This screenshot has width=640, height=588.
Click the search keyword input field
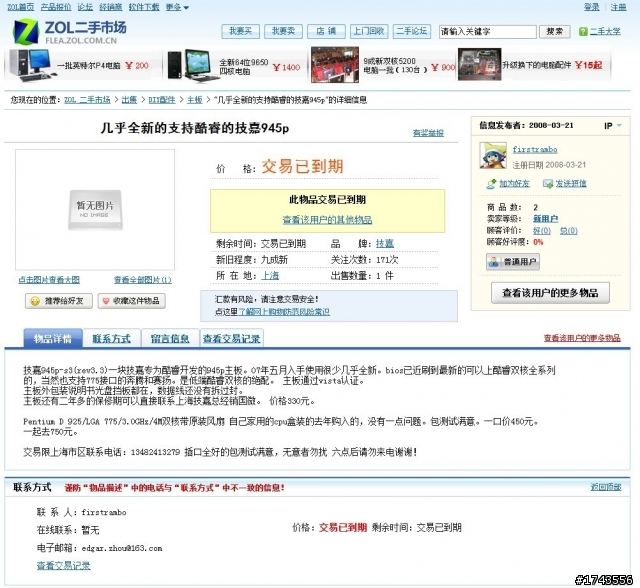(x=488, y=31)
